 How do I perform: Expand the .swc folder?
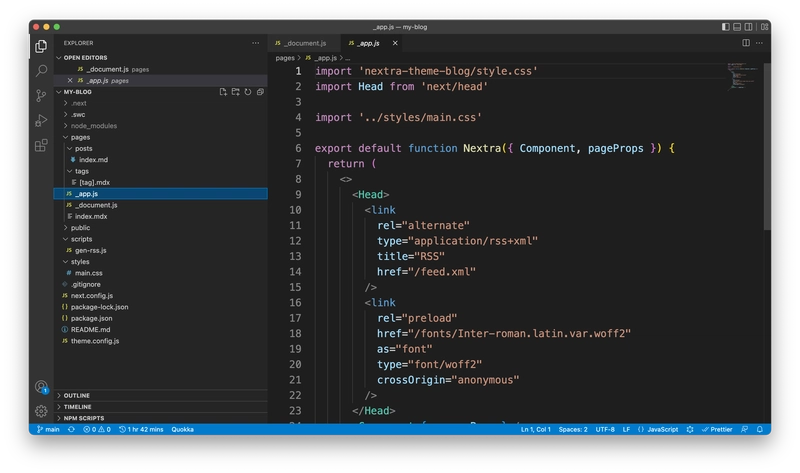161,114
